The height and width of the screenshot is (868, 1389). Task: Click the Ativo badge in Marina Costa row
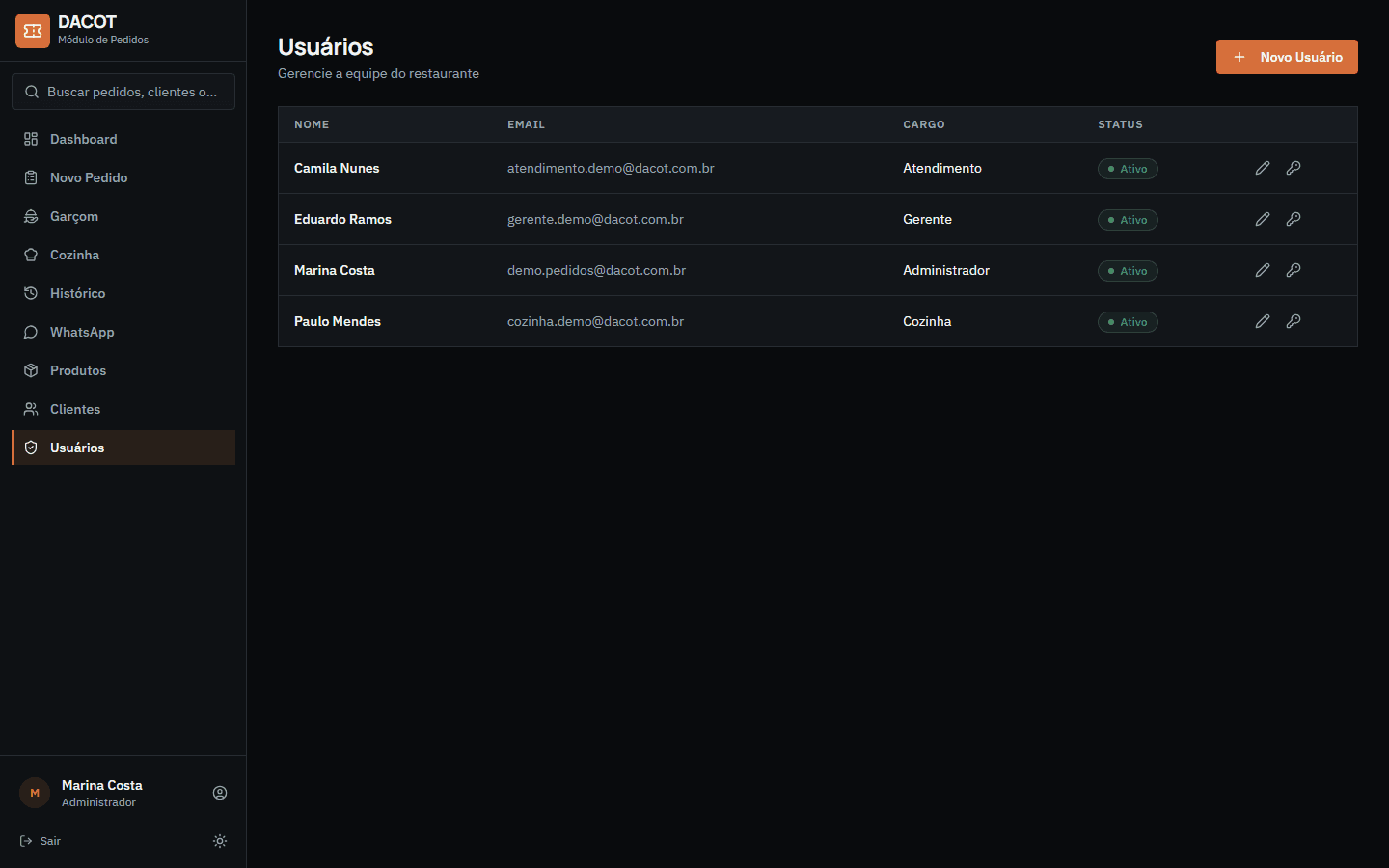pos(1128,271)
